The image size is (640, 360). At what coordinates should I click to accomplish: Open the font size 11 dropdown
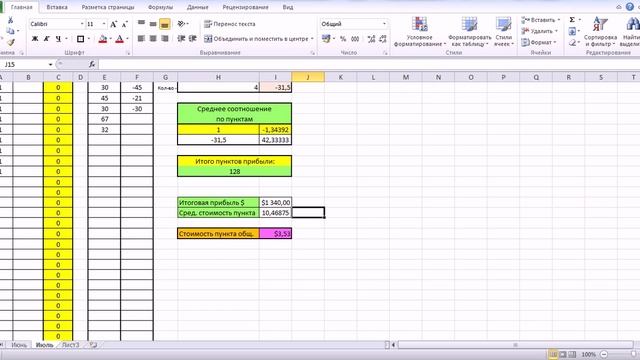(x=104, y=24)
